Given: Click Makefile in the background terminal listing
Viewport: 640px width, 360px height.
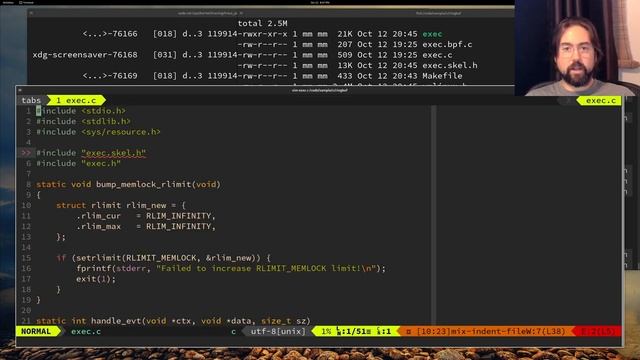Looking at the screenshot, I should 442,76.
